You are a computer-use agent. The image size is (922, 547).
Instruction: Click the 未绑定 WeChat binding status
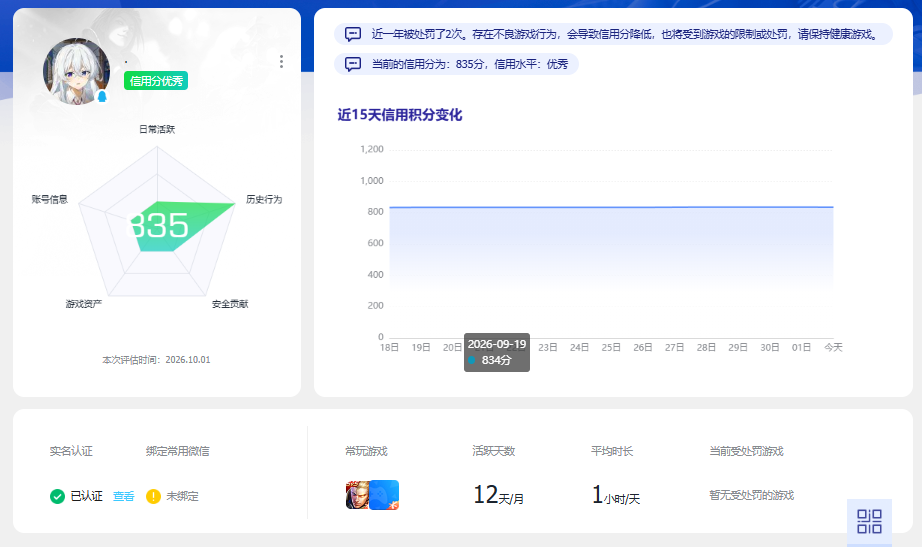[182, 496]
